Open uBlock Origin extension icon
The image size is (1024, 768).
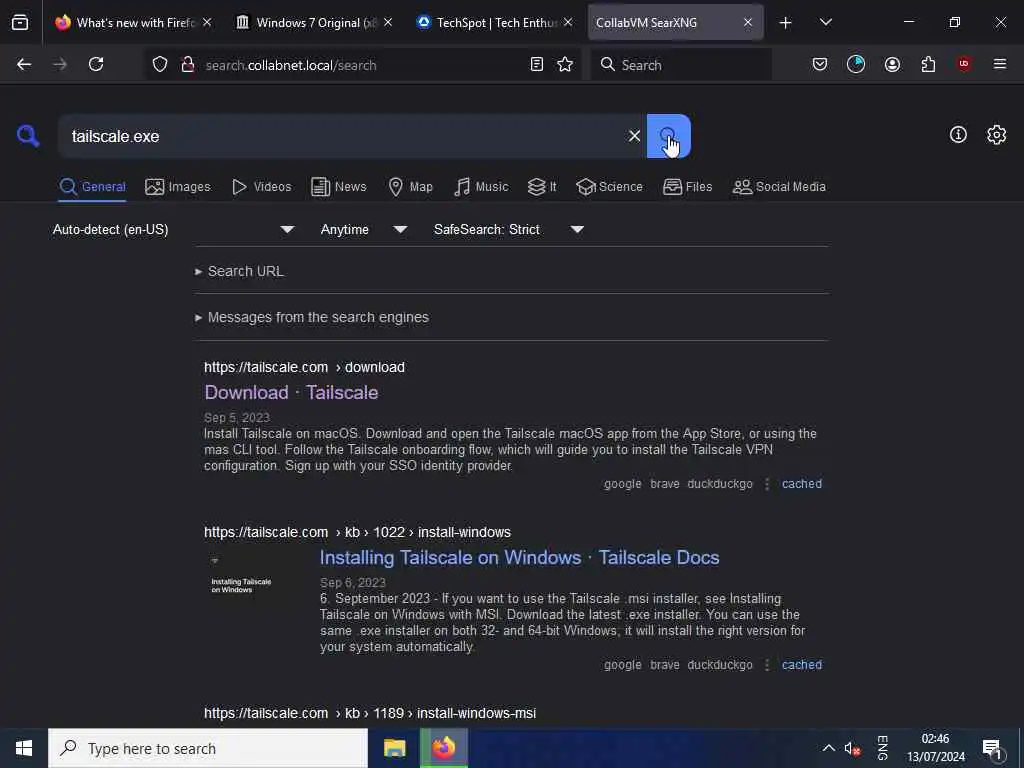tap(964, 64)
